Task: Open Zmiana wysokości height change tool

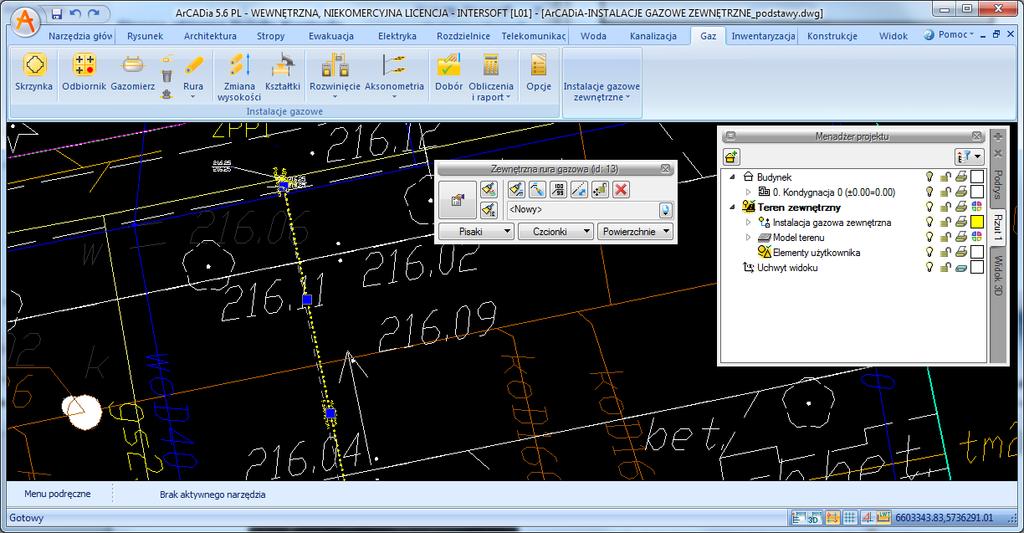Action: click(240, 77)
